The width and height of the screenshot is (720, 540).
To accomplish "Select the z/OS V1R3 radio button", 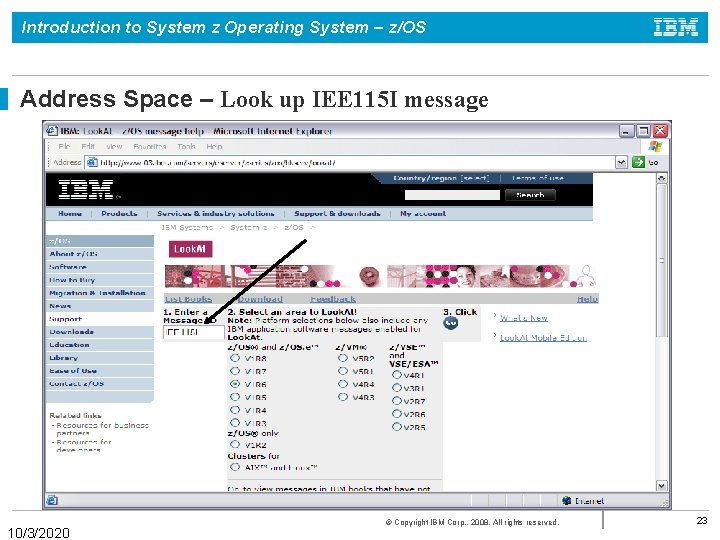I will (x=235, y=422).
